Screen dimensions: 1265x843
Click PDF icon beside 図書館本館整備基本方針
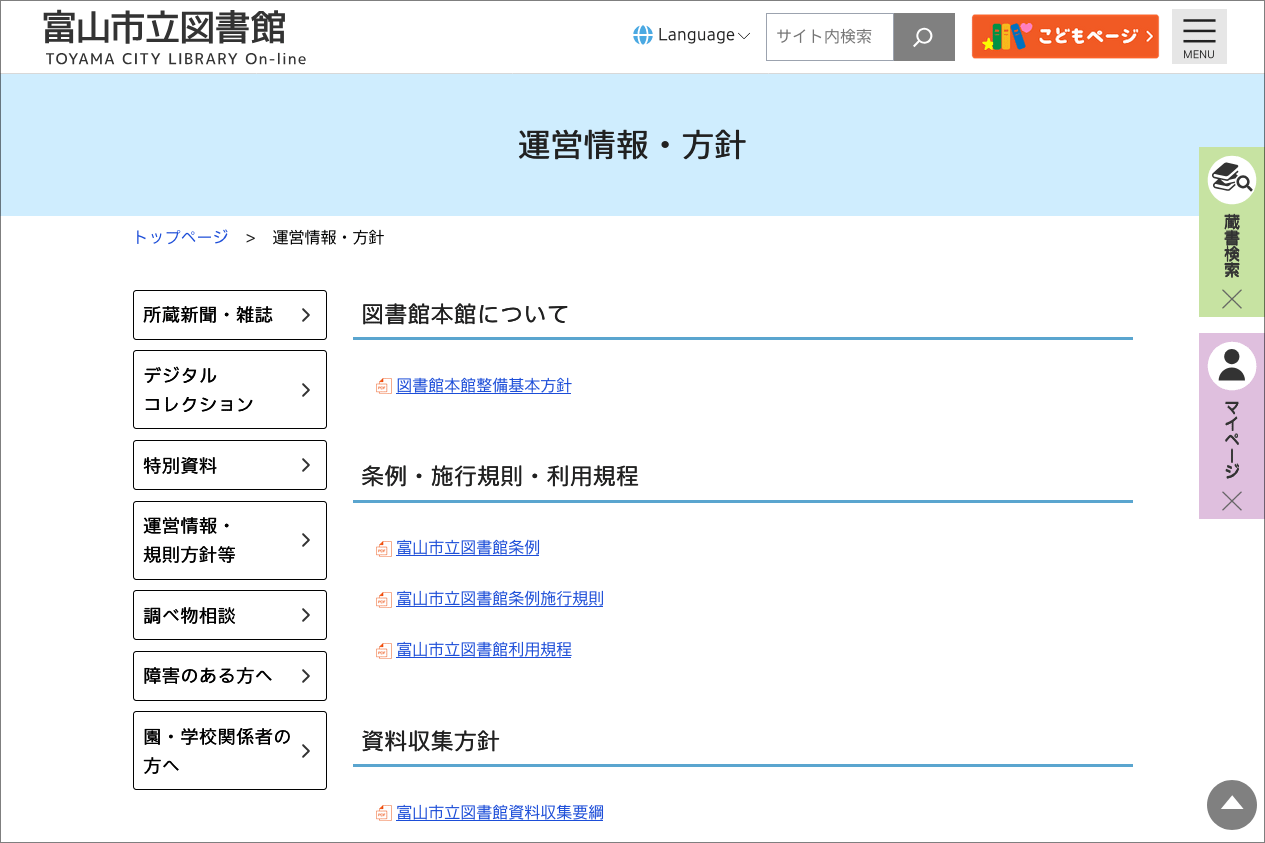pos(383,386)
